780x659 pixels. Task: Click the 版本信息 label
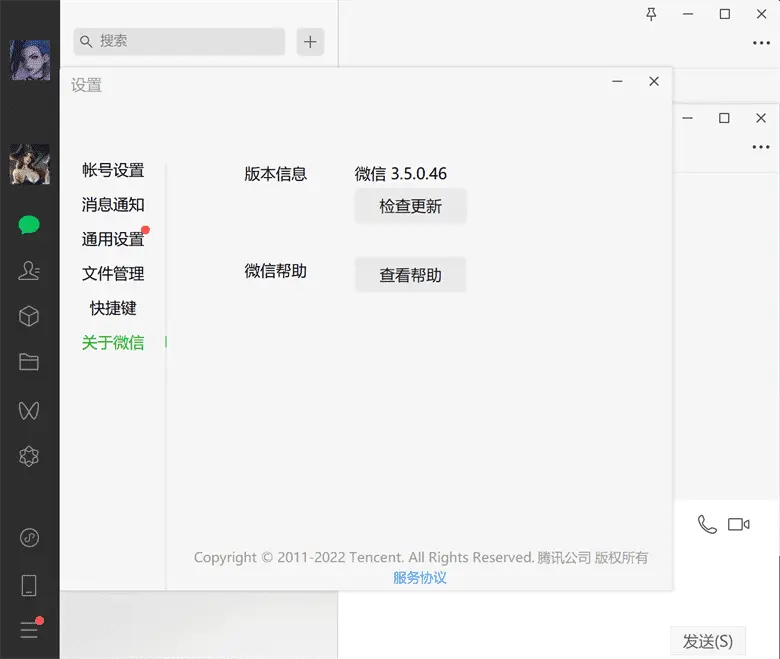[276, 174]
